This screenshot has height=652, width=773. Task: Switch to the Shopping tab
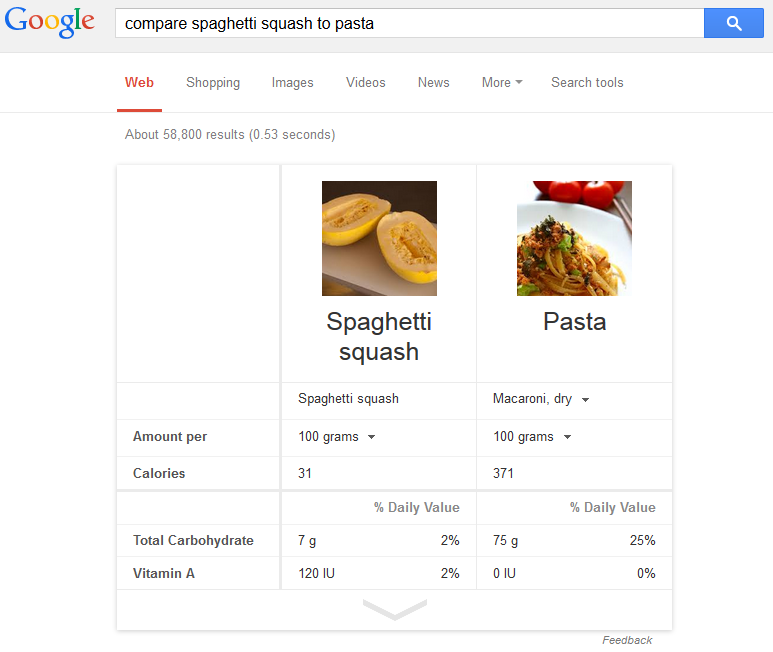click(x=213, y=83)
